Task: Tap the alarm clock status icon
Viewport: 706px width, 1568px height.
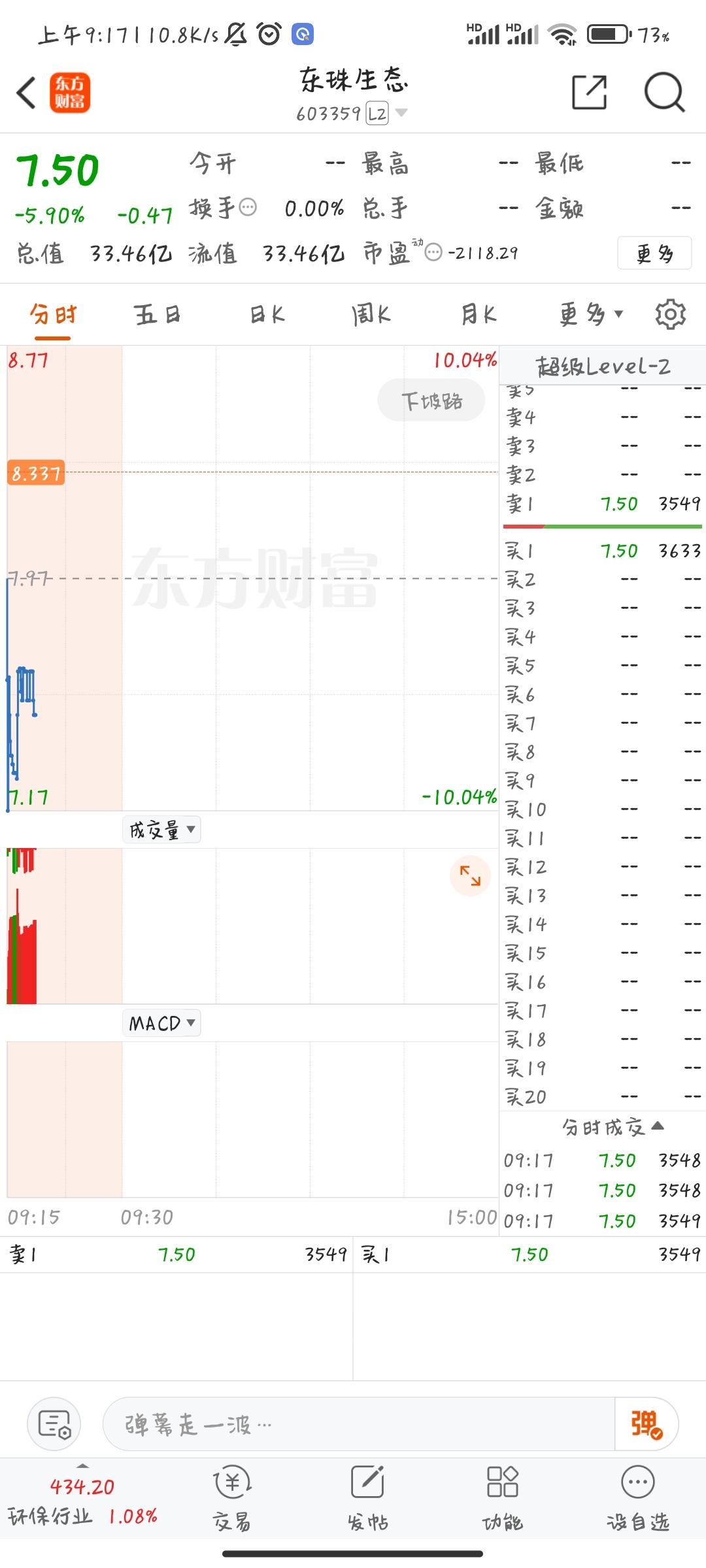Action: (269, 34)
